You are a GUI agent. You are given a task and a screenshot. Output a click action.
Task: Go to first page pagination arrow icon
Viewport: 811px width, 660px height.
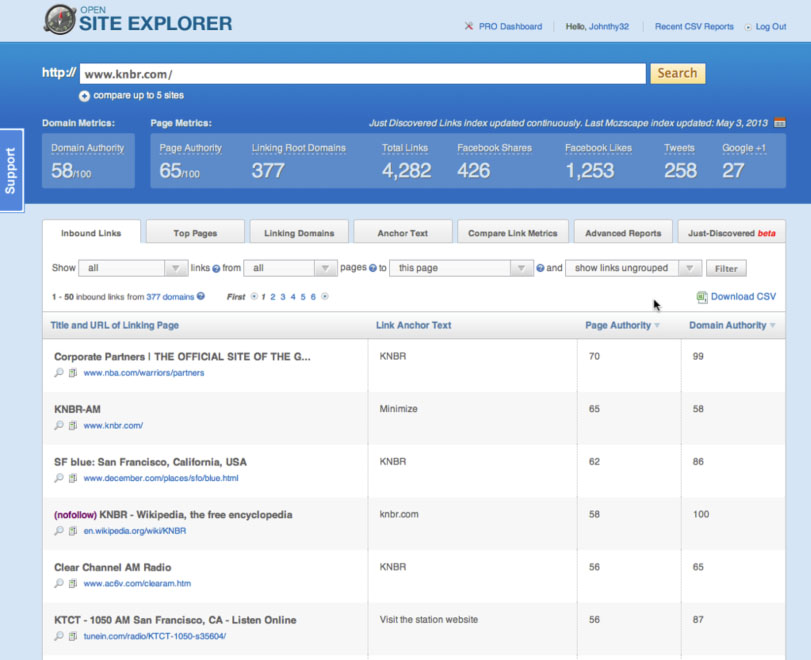click(x=254, y=296)
